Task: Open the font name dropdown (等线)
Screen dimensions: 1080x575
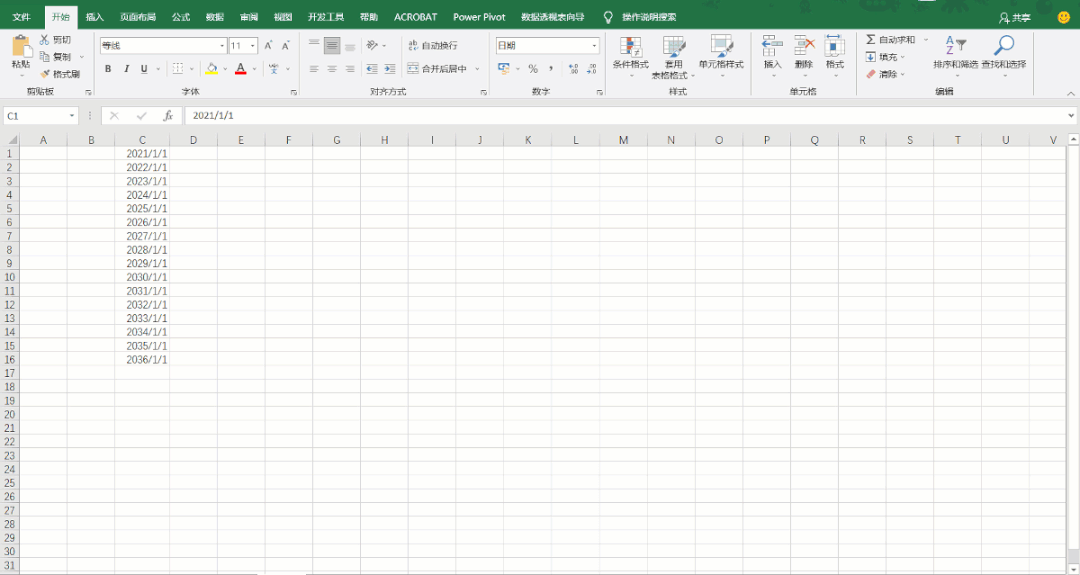Action: pyautogui.click(x=222, y=46)
